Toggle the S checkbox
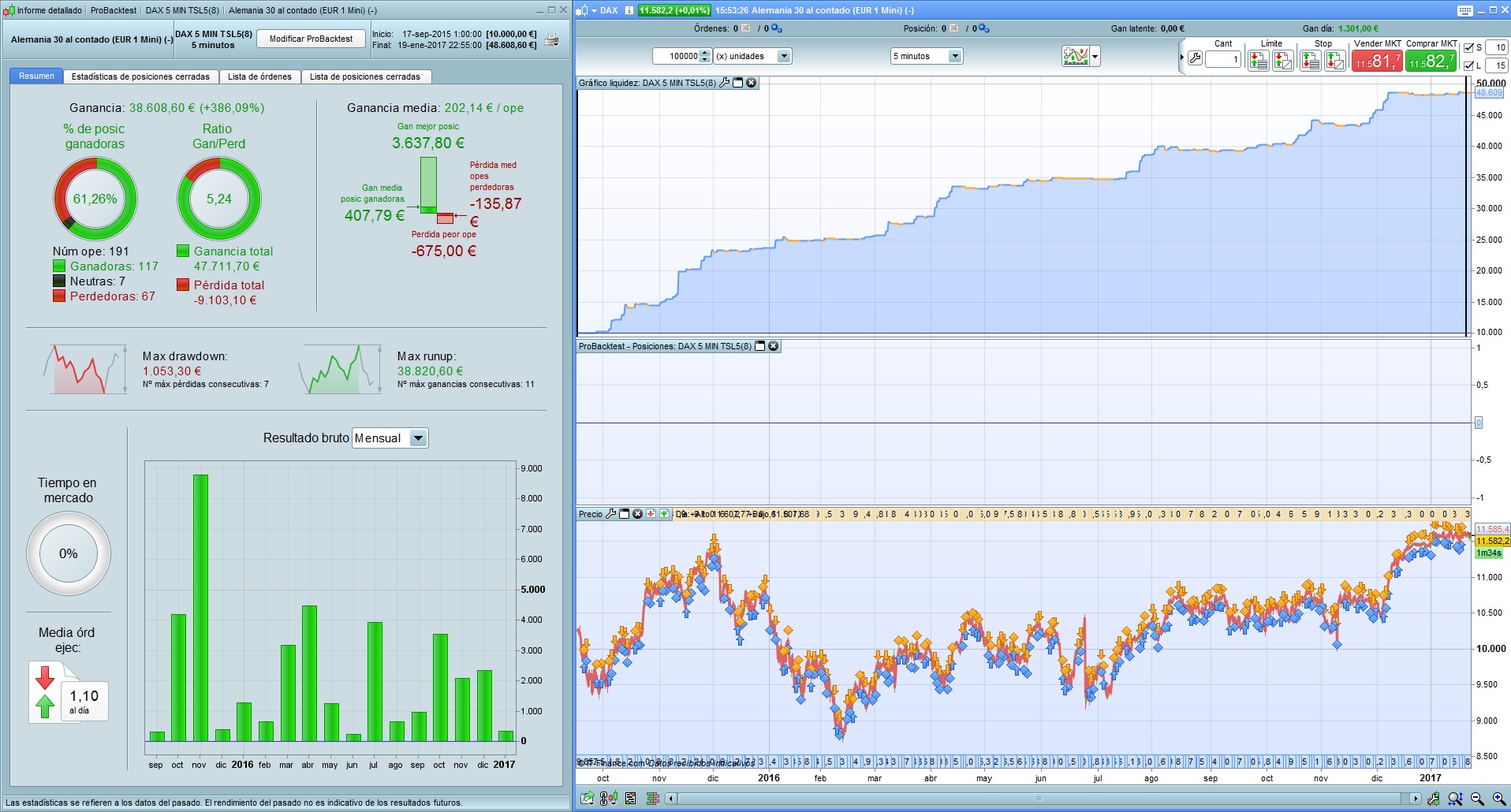Image resolution: width=1511 pixels, height=812 pixels. (1468, 47)
